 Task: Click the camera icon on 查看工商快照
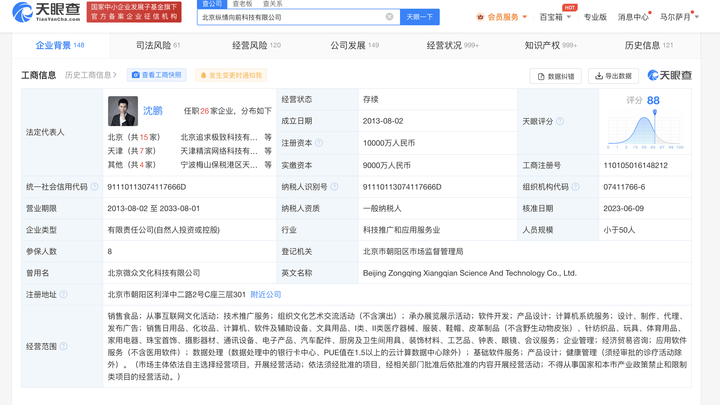(x=135, y=75)
